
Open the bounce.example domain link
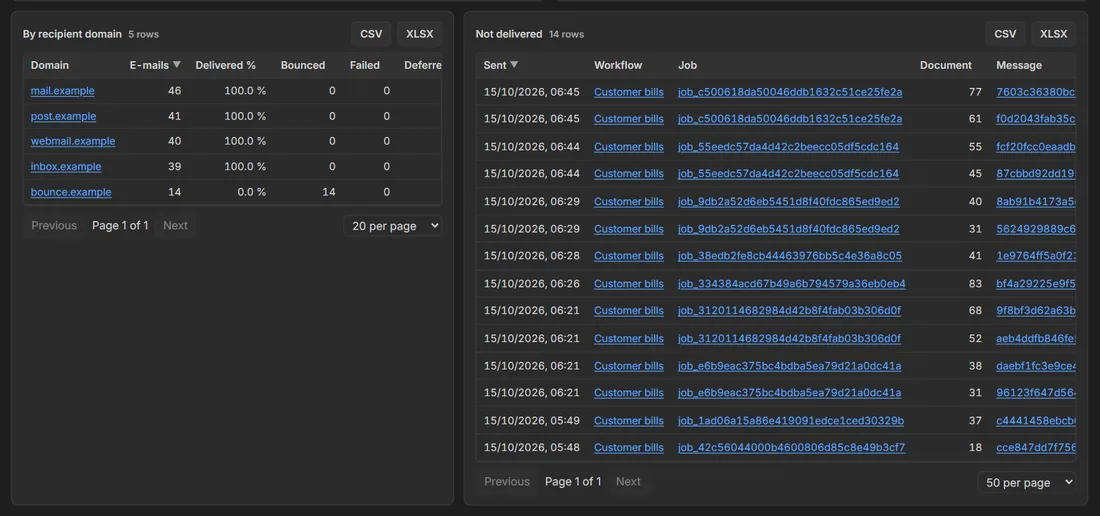coord(71,191)
